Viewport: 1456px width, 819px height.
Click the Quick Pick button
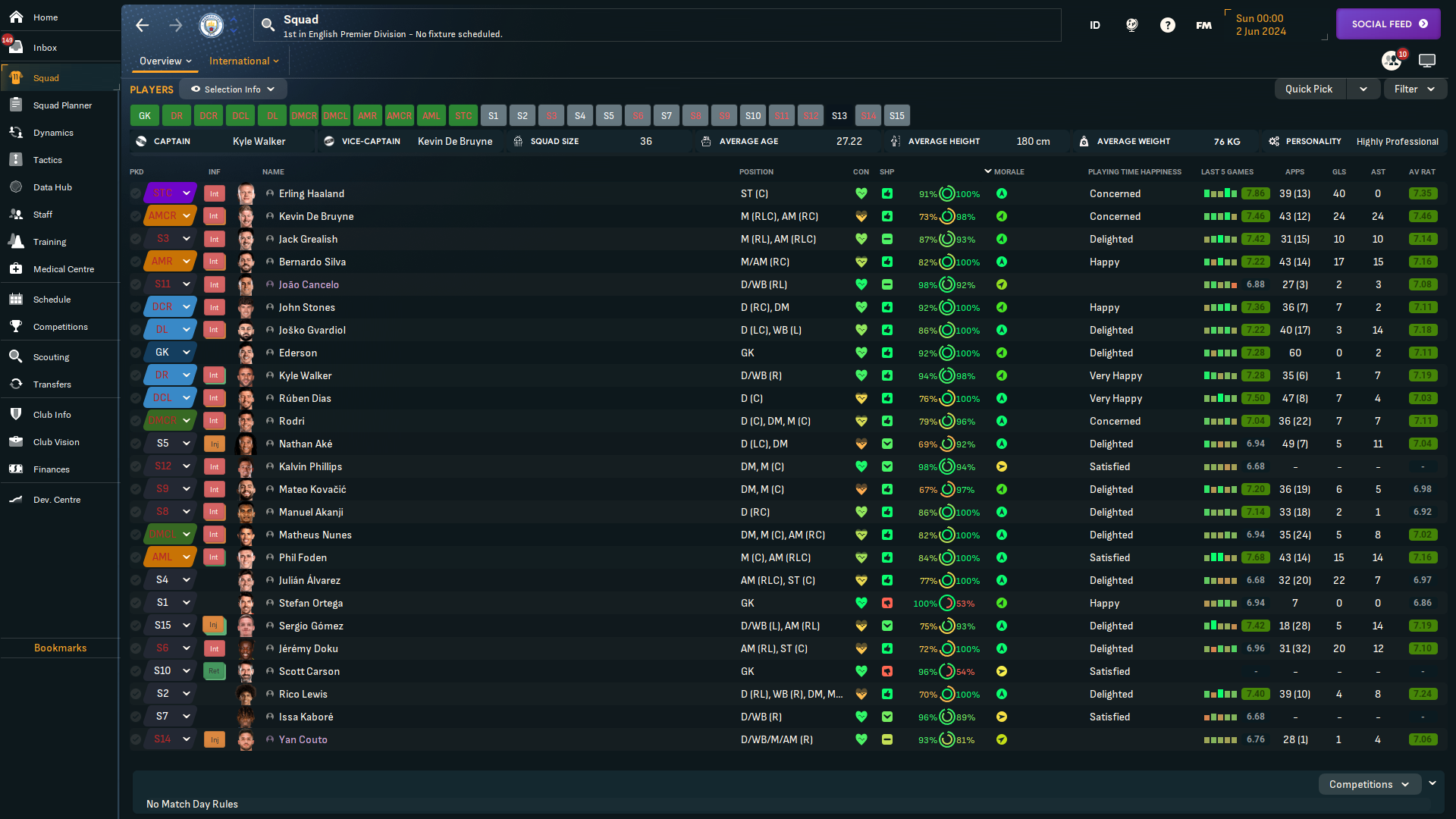pyautogui.click(x=1309, y=89)
